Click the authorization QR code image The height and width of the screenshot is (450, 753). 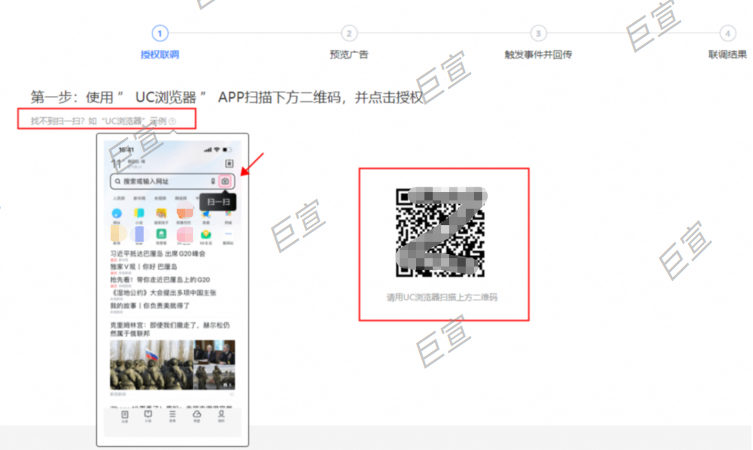click(x=440, y=232)
